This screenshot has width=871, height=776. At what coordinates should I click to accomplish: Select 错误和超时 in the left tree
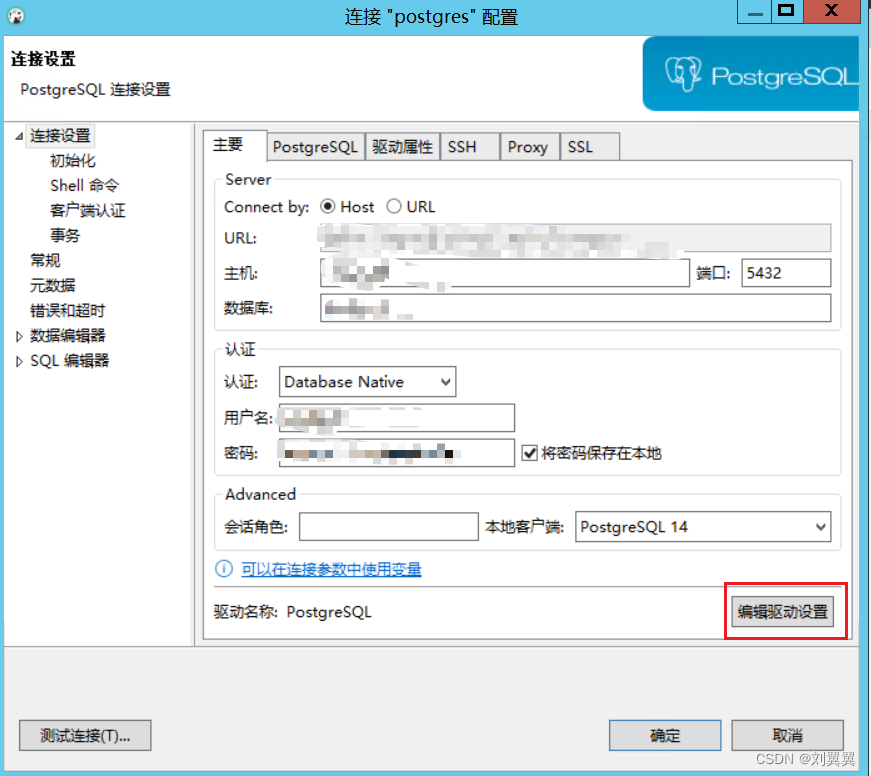pyautogui.click(x=67, y=311)
